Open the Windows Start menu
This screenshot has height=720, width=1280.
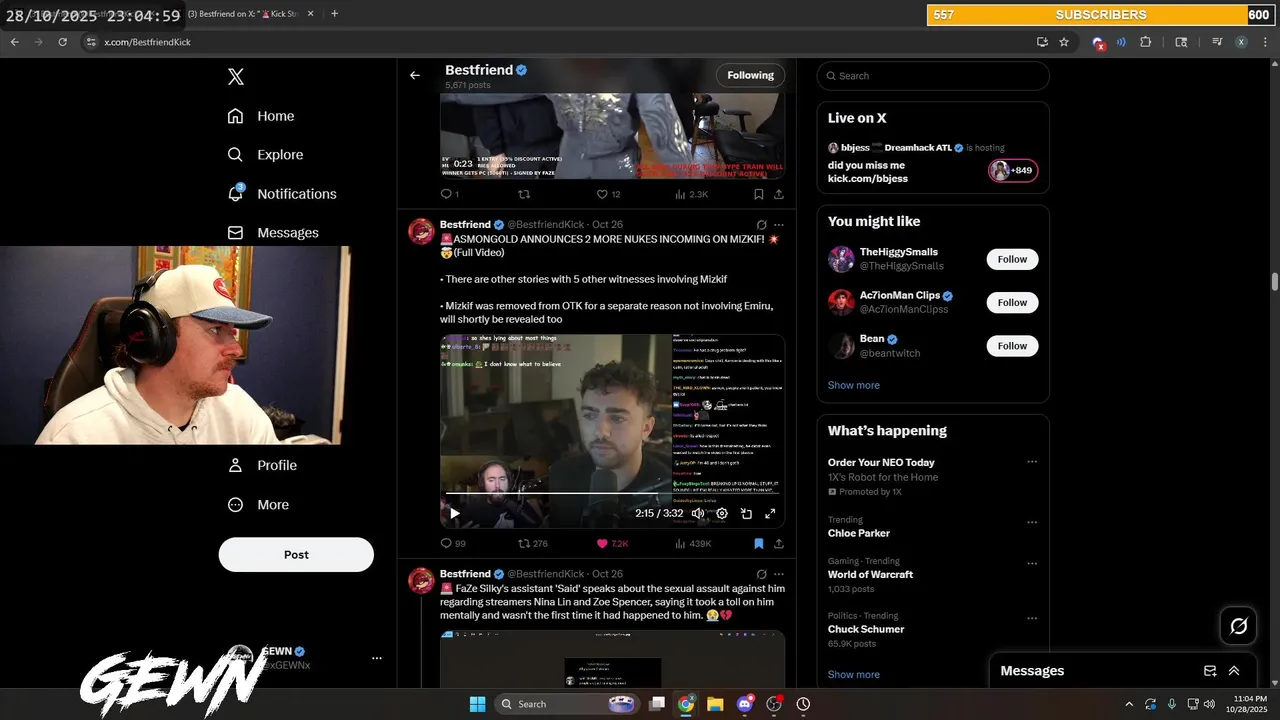[477, 704]
